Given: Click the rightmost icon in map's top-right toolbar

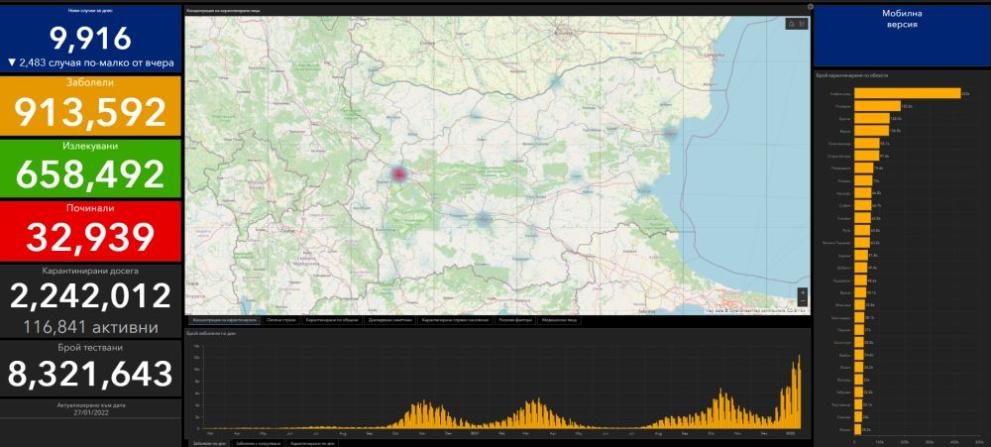Looking at the screenshot, I should pyautogui.click(x=801, y=23).
